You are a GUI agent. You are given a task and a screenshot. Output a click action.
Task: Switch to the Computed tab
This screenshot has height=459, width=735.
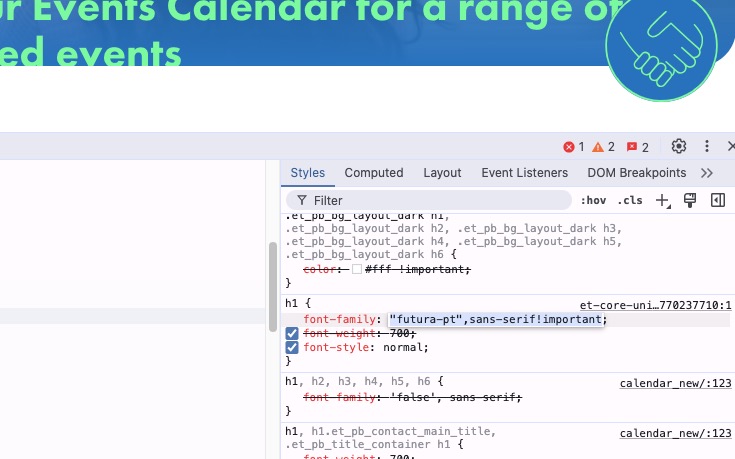(x=374, y=173)
